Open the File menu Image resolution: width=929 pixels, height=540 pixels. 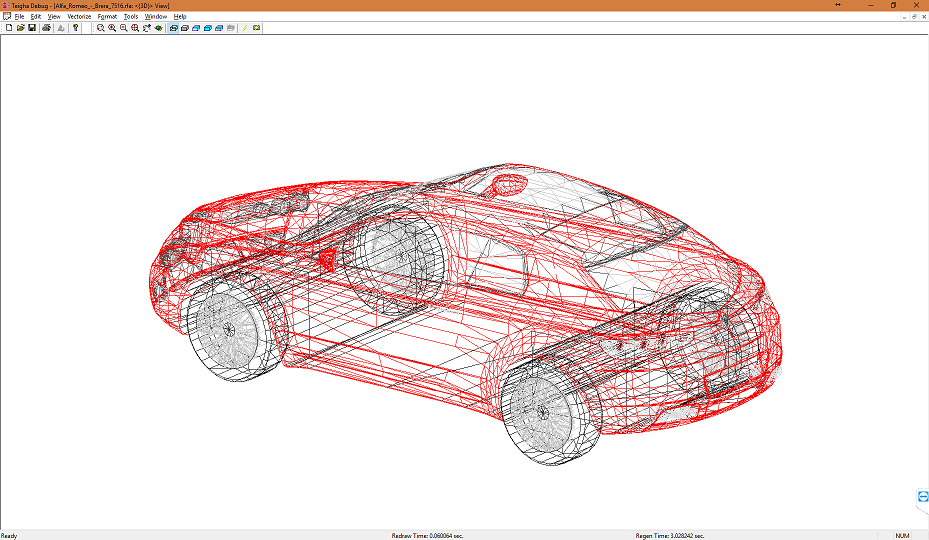pyautogui.click(x=20, y=17)
